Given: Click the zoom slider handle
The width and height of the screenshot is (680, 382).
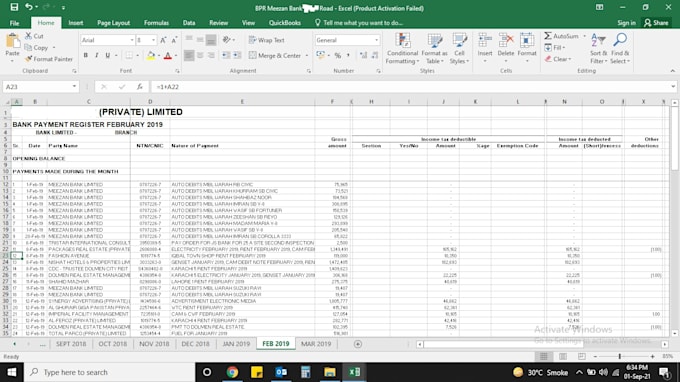Looking at the screenshot, I should (620, 356).
